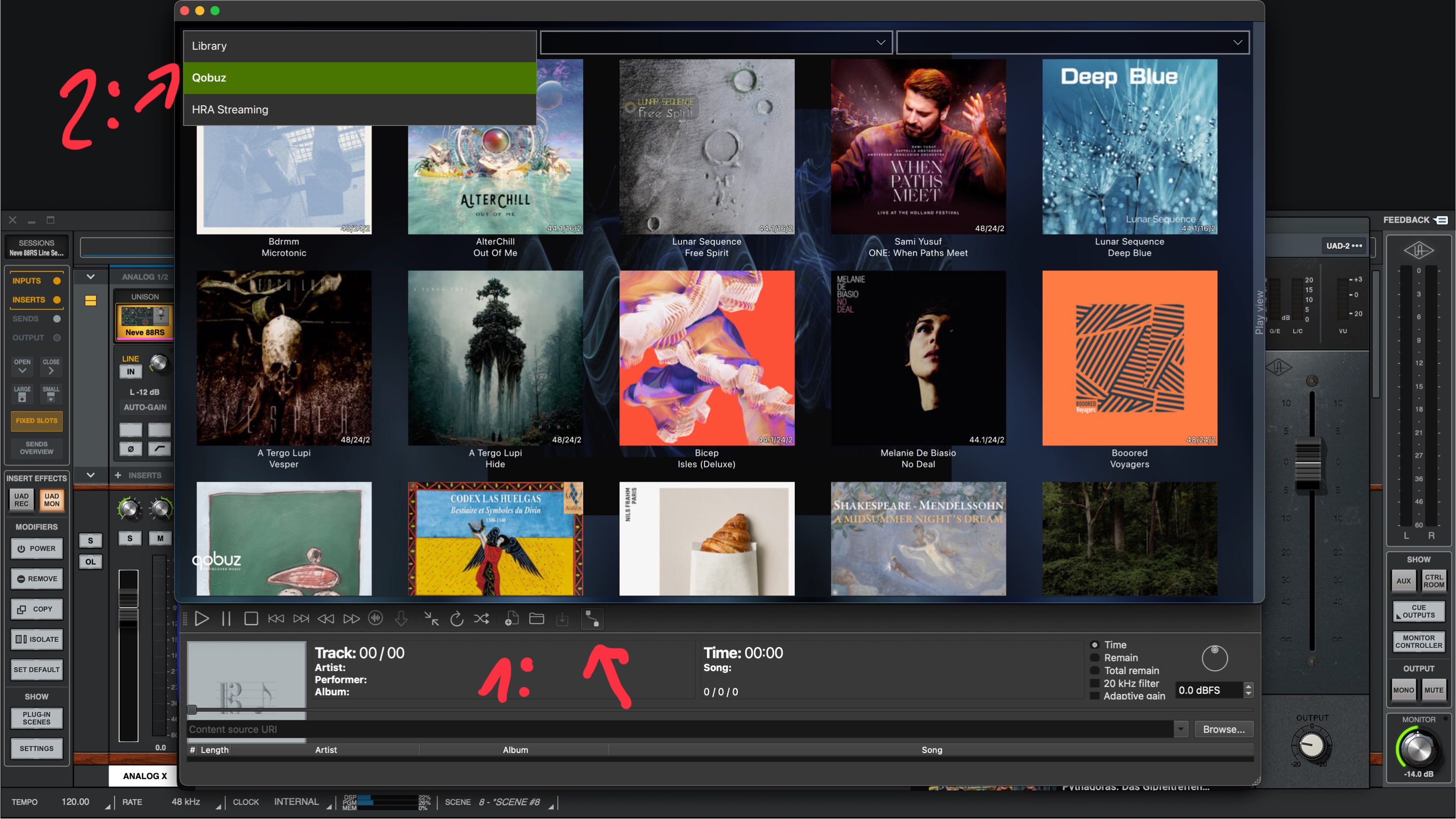Click the Browse... button
The height and width of the screenshot is (819, 1456).
click(1224, 729)
